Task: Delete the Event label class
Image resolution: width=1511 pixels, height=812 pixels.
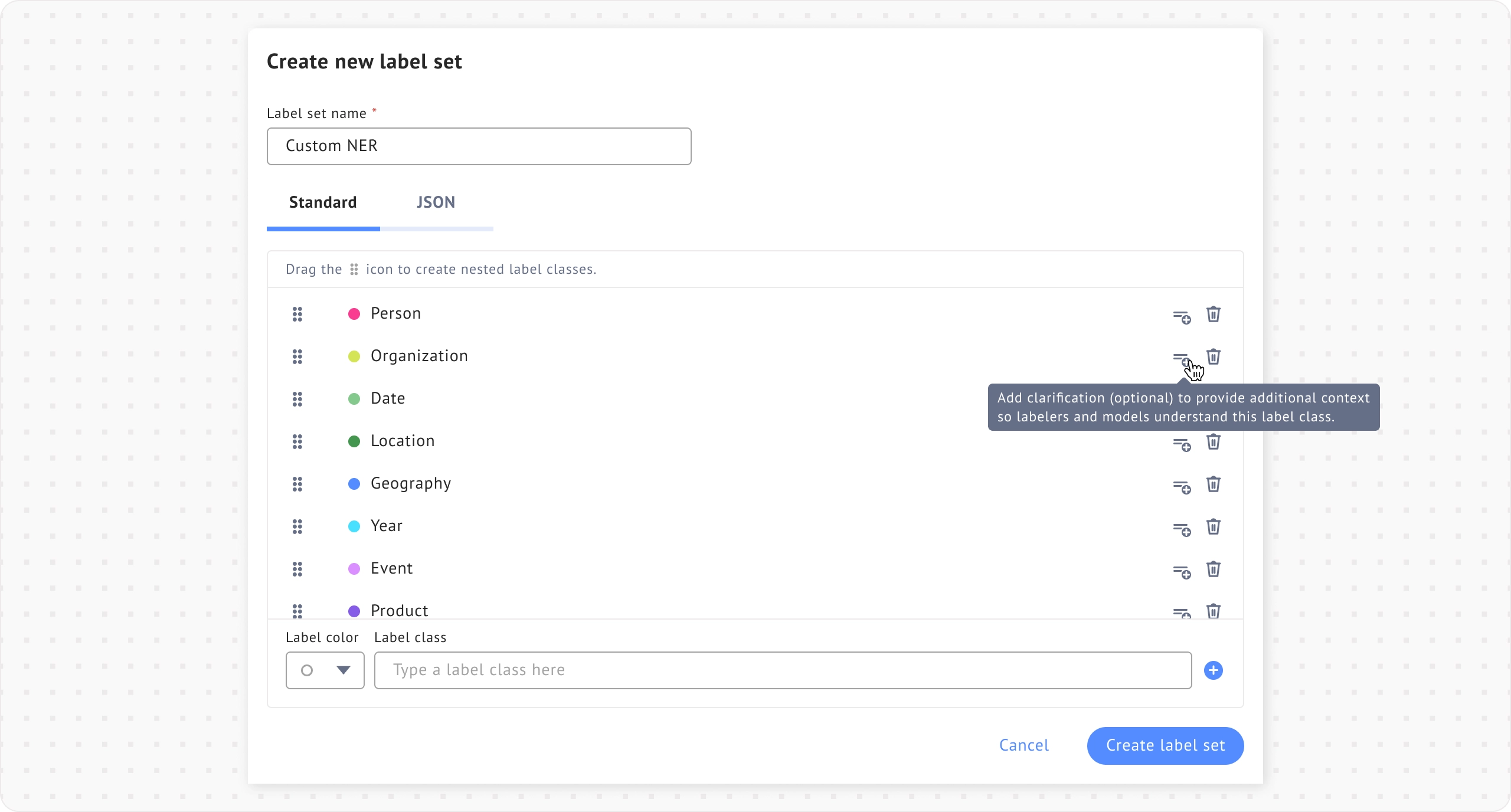Action: pyautogui.click(x=1213, y=569)
